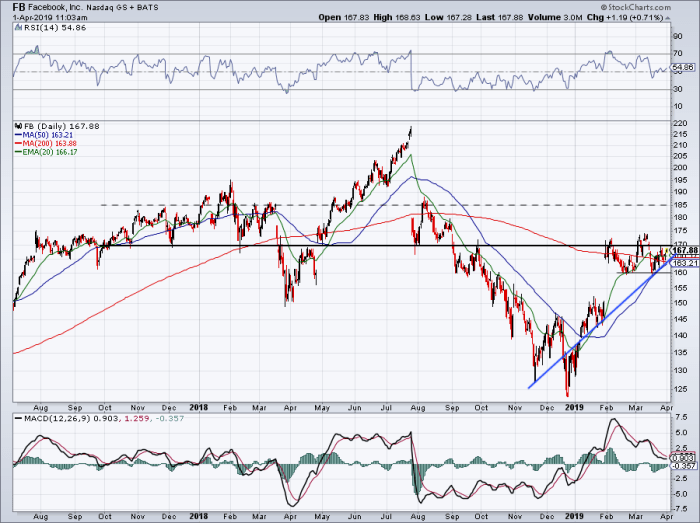Viewport: 700px width, 523px height.
Task: Click the FB ticker symbol in the title
Action: point(19,7)
